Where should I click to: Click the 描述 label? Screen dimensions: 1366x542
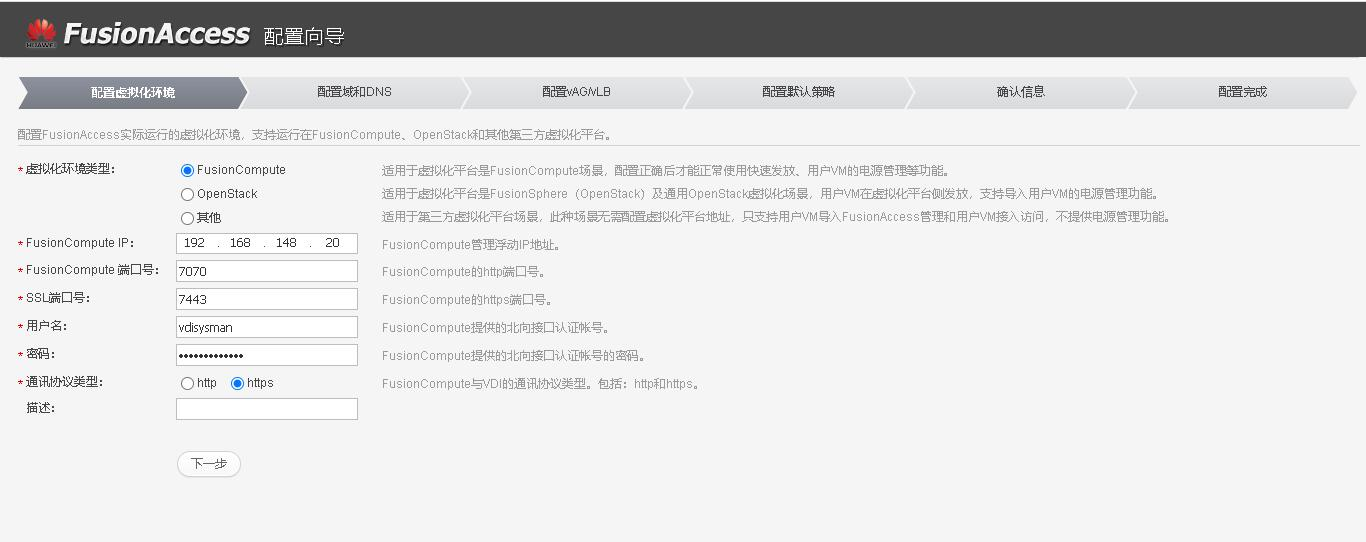point(40,408)
